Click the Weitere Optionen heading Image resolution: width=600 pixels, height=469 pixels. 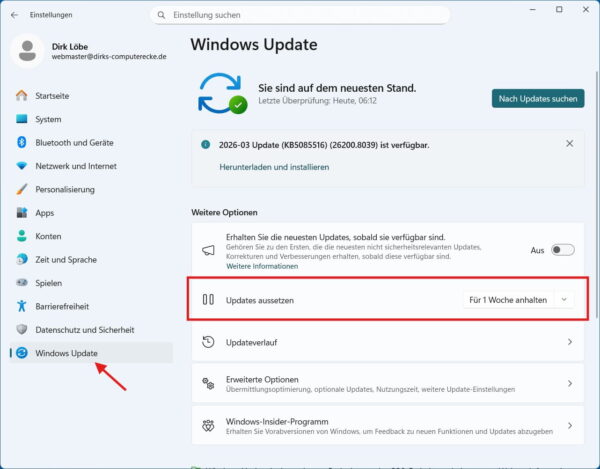pos(224,212)
